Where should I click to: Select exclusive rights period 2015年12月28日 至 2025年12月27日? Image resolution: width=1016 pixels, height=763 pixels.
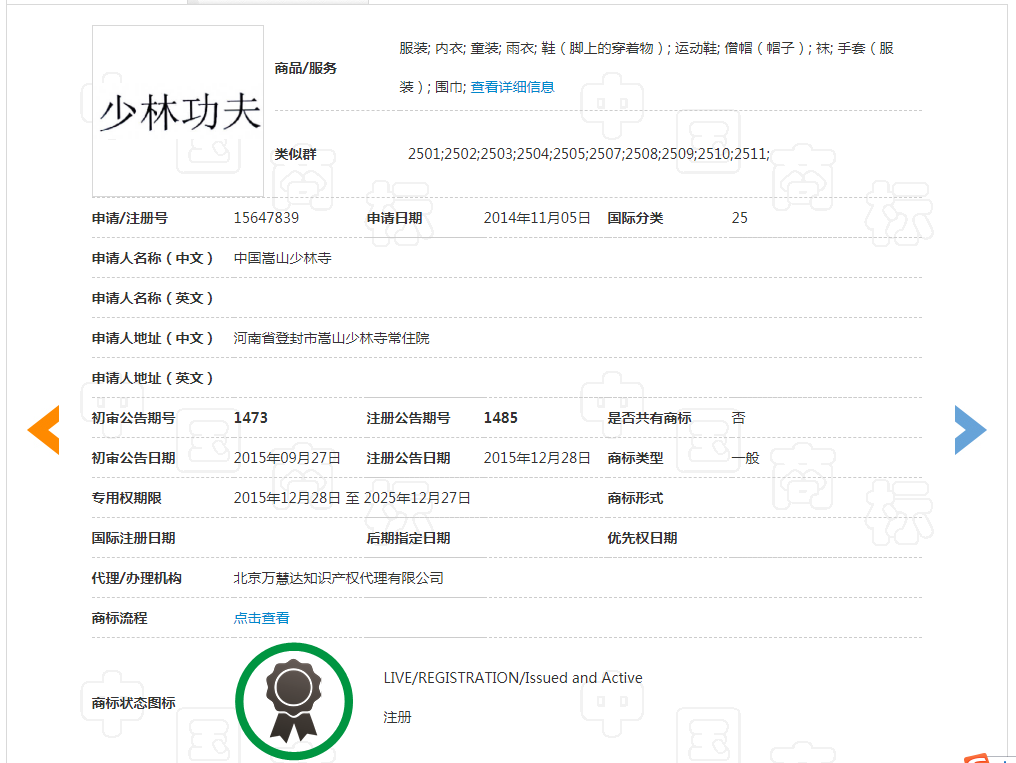tap(352, 498)
